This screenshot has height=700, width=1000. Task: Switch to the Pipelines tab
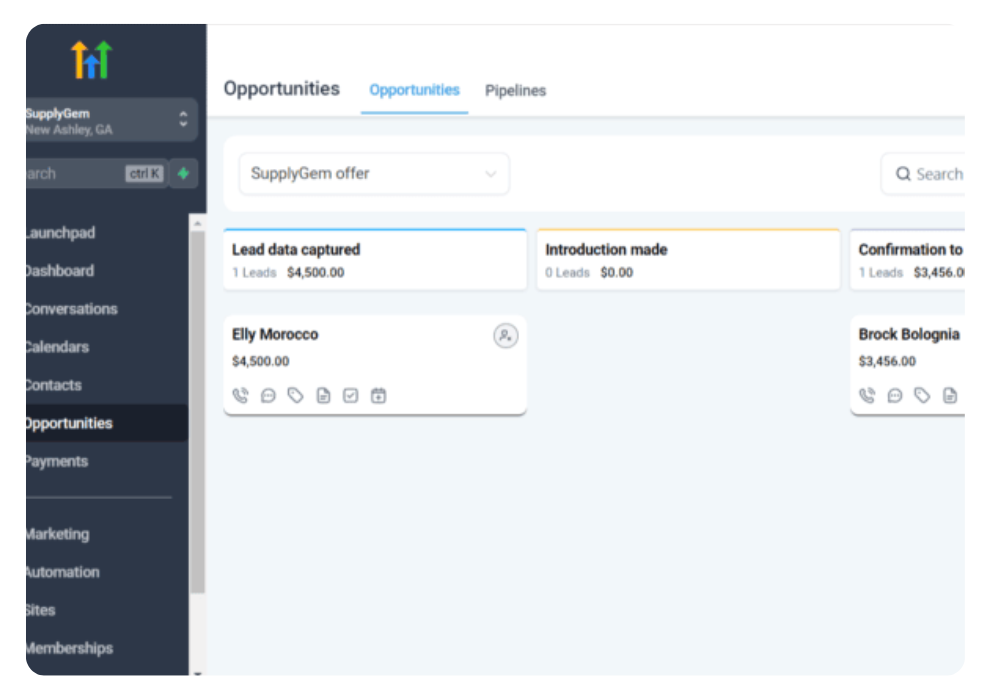(515, 90)
